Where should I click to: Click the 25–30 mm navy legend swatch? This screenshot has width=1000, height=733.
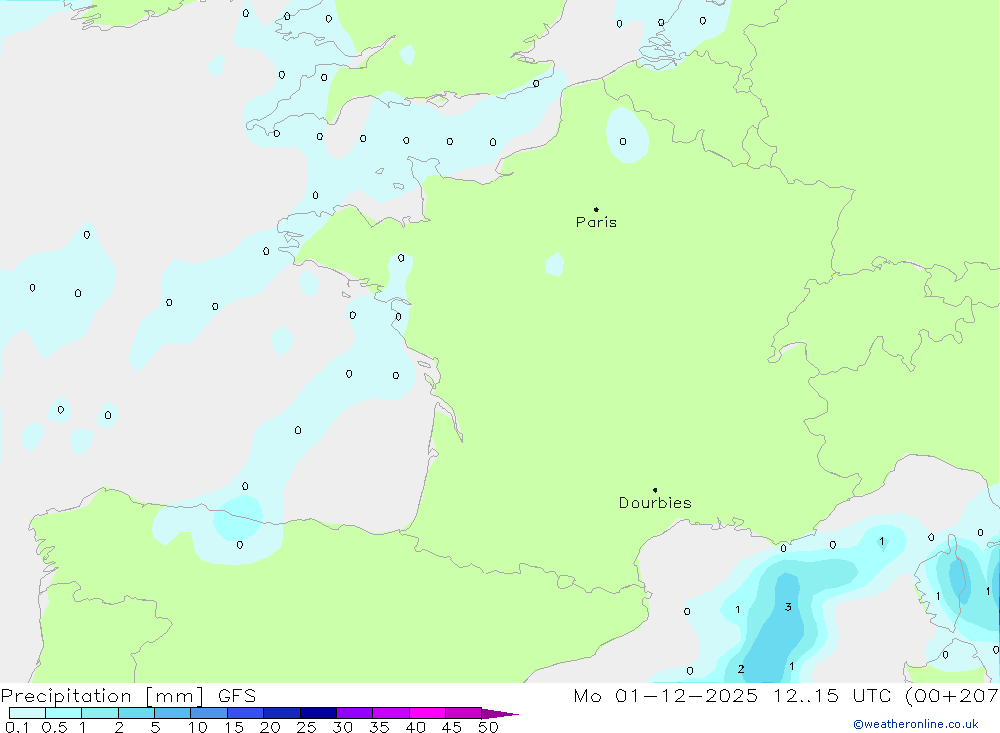click(318, 713)
